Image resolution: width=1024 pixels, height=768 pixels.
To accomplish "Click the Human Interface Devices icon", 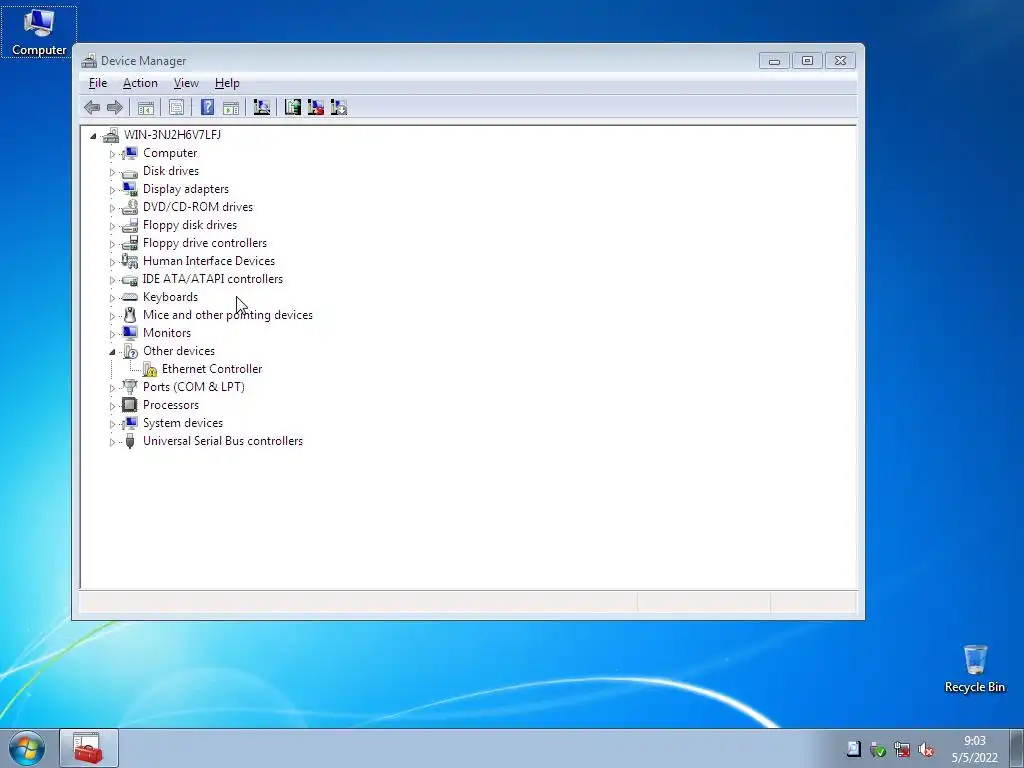I will click(x=130, y=261).
